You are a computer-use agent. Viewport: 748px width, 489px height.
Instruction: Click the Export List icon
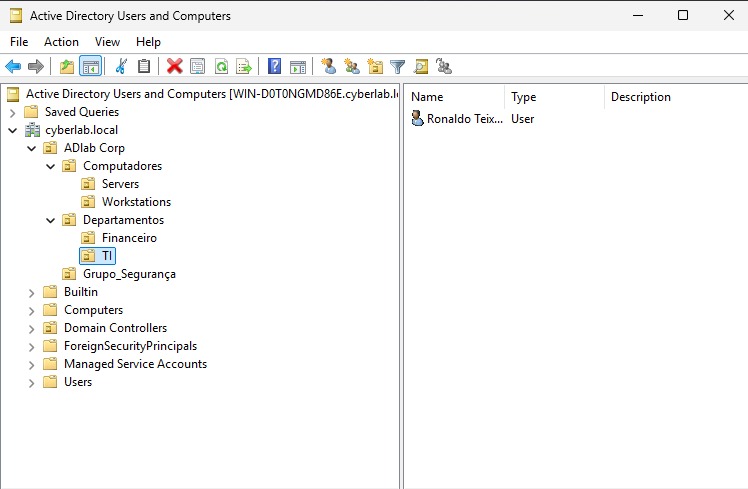(x=244, y=66)
